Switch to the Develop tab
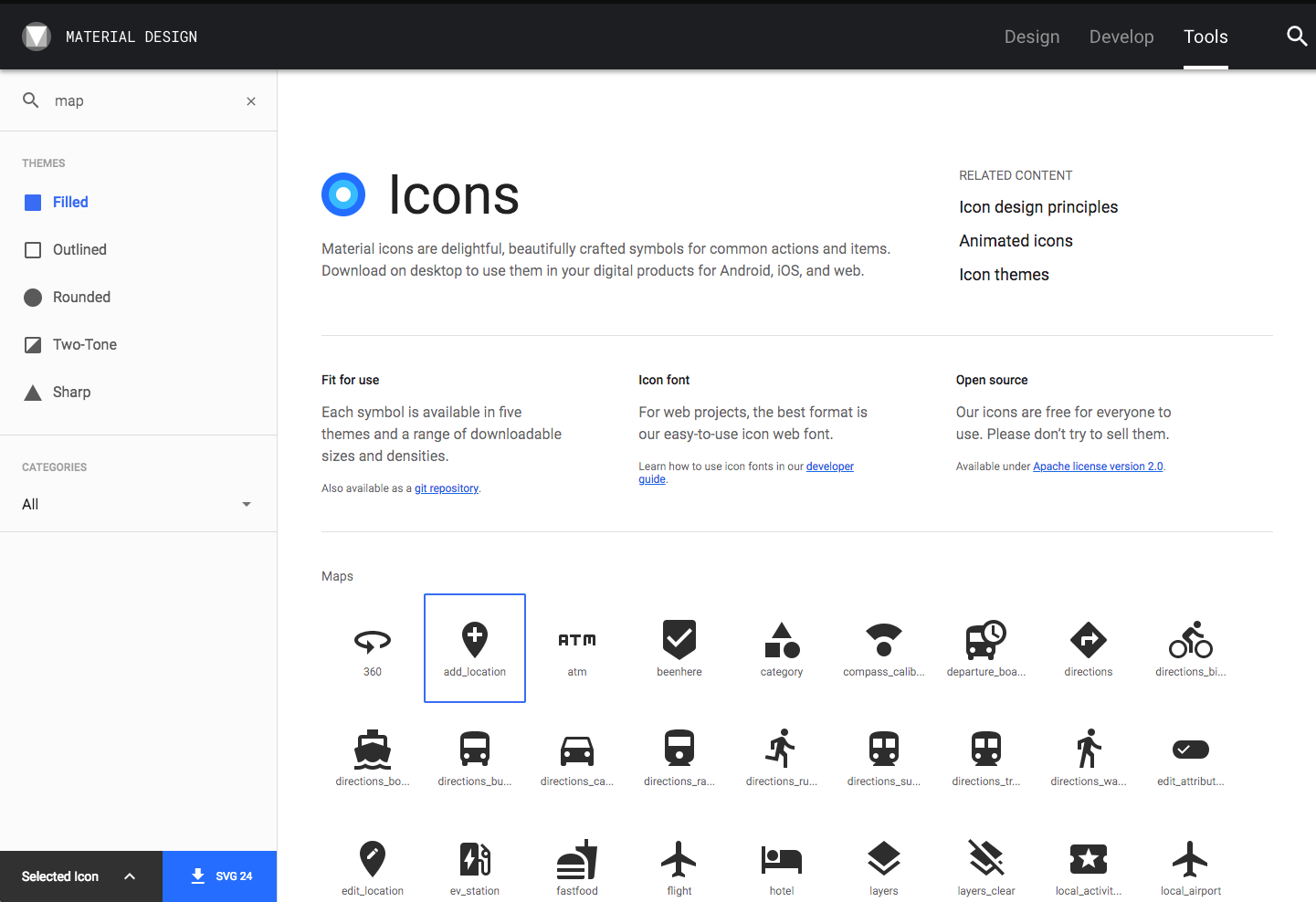The image size is (1316, 902). (1121, 37)
